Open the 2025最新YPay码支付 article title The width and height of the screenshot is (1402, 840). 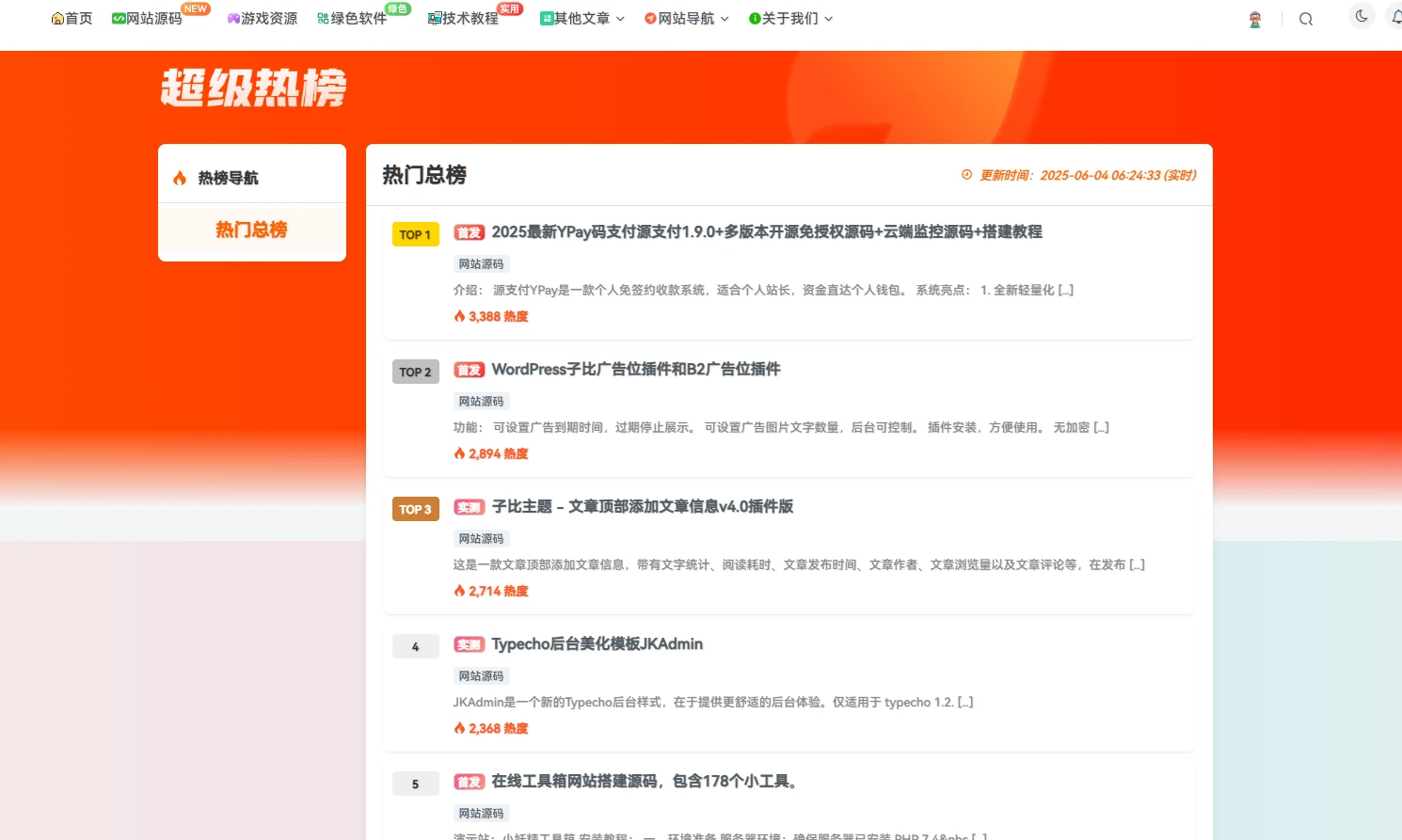pos(767,231)
